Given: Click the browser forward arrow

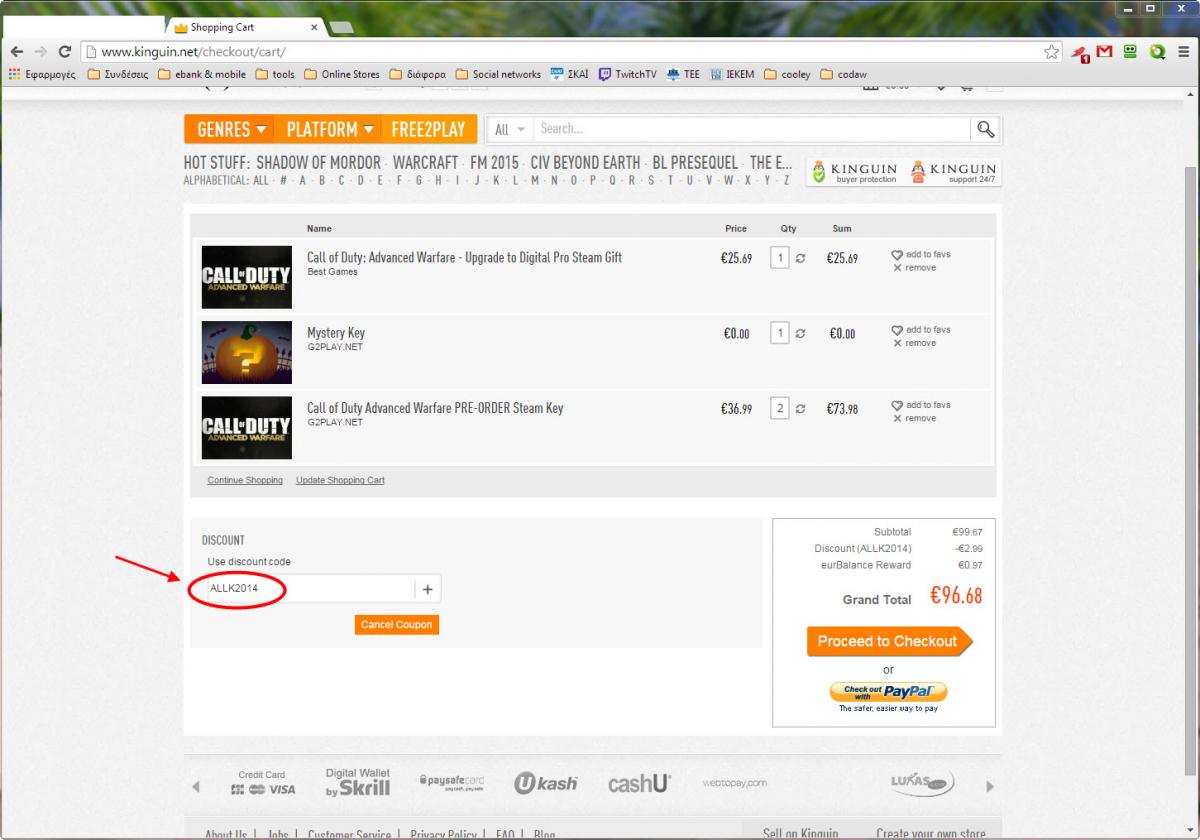Looking at the screenshot, I should (41, 52).
